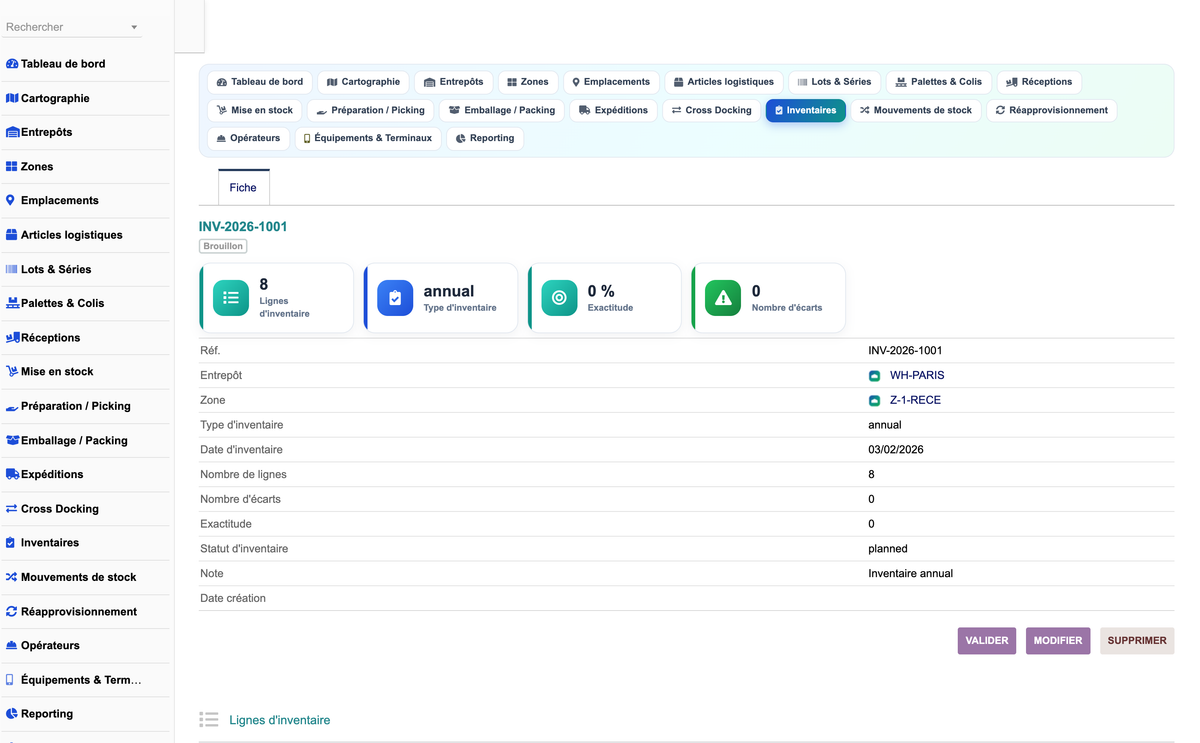1200x743 pixels.
Task: Open Mouvements de stock in top module bar
Action: click(916, 110)
